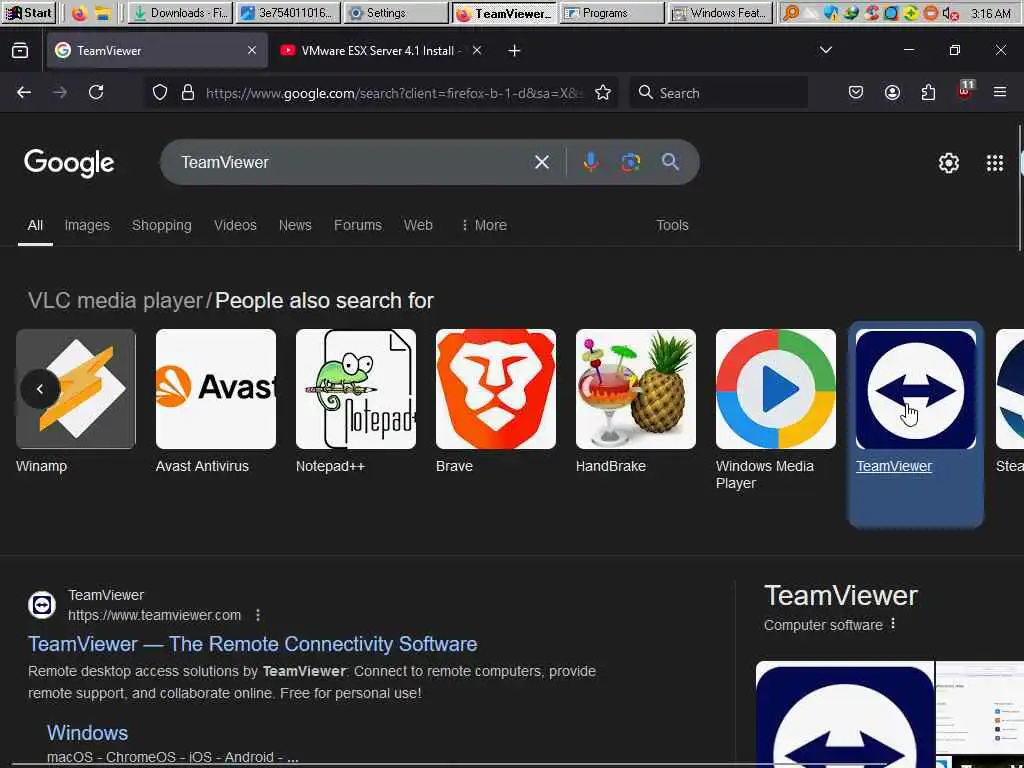Switch to the Programs taskbar window
Viewport: 1024px width, 768px height.
pyautogui.click(x=612, y=13)
